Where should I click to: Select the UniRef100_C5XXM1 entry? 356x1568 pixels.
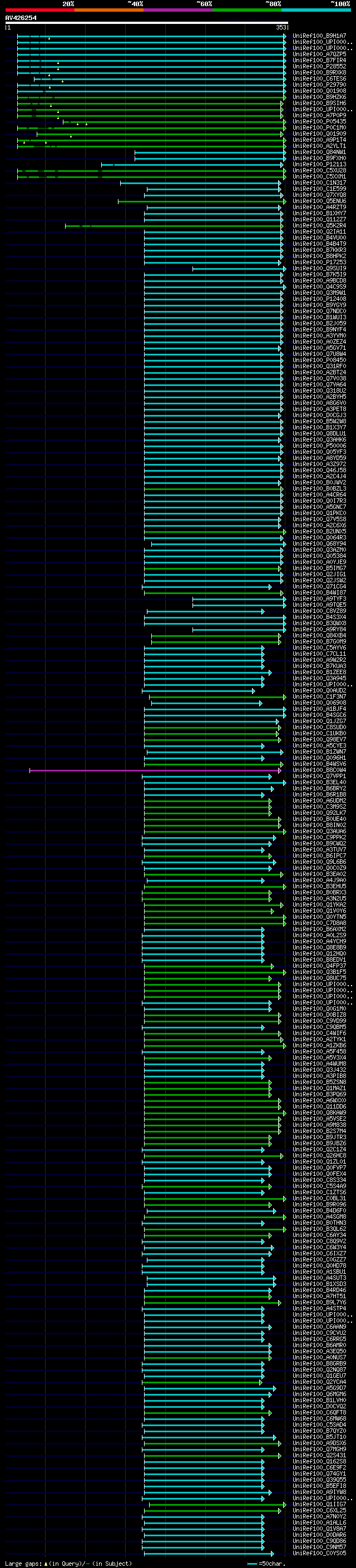(x=319, y=176)
